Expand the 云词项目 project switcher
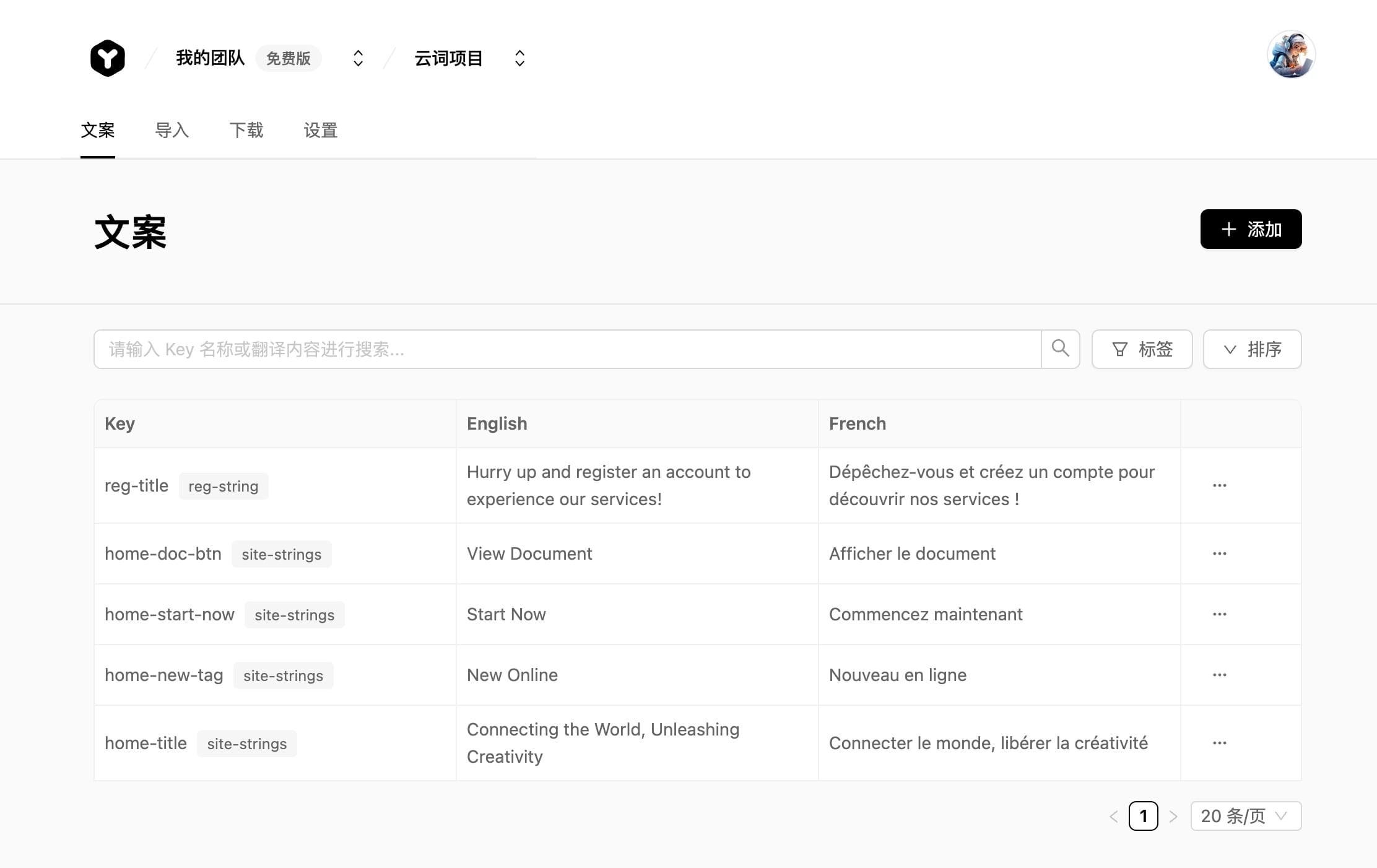 [519, 57]
